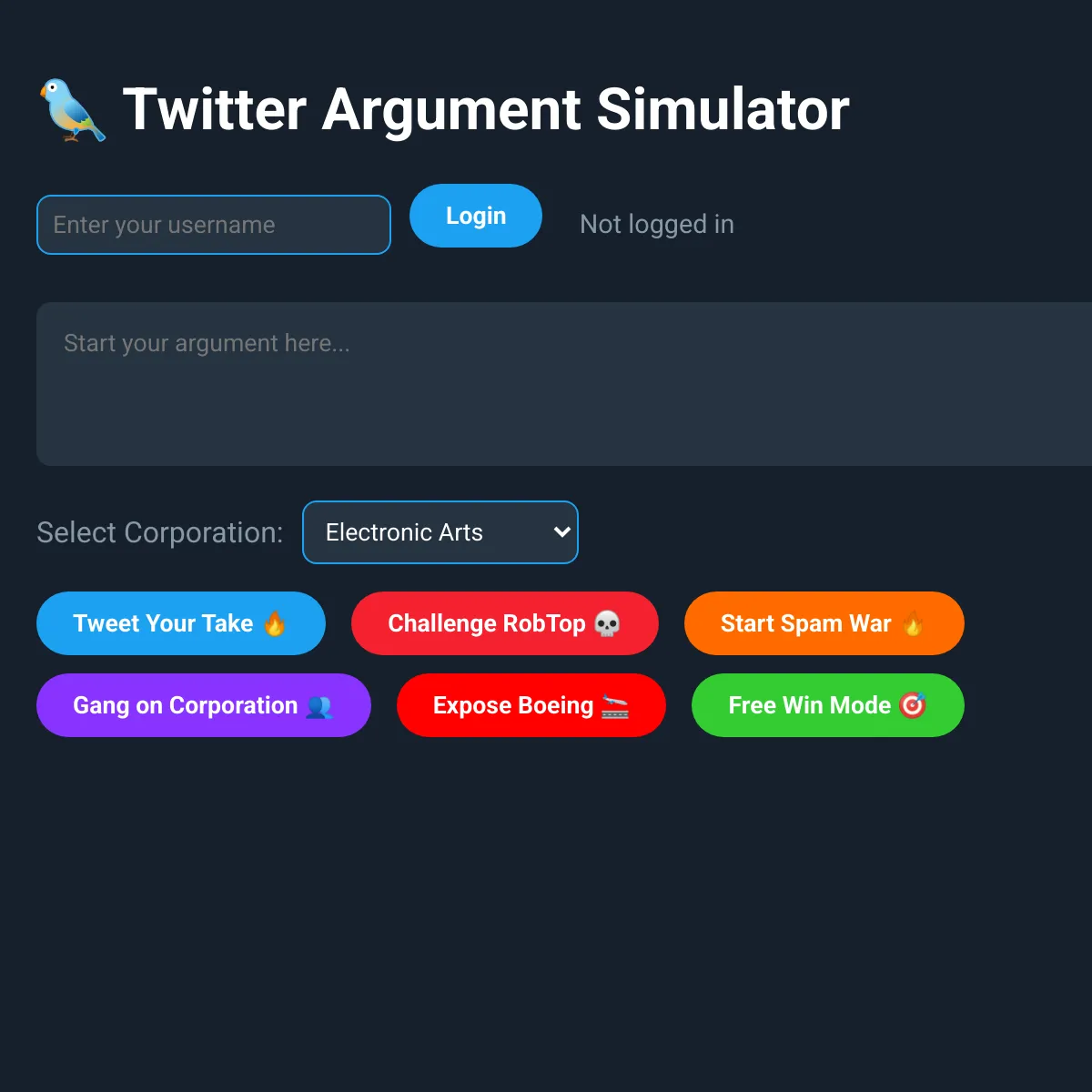The width and height of the screenshot is (1092, 1092).
Task: Click the Gang on Corporation button
Action: 204,705
